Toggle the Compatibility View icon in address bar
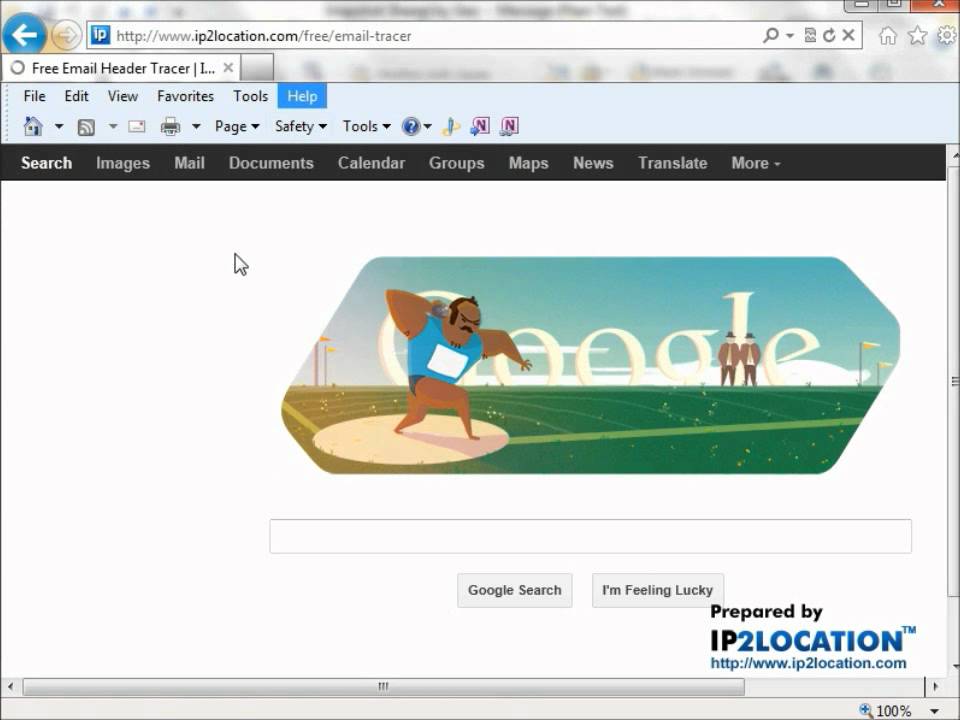The height and width of the screenshot is (720, 960). [x=810, y=36]
